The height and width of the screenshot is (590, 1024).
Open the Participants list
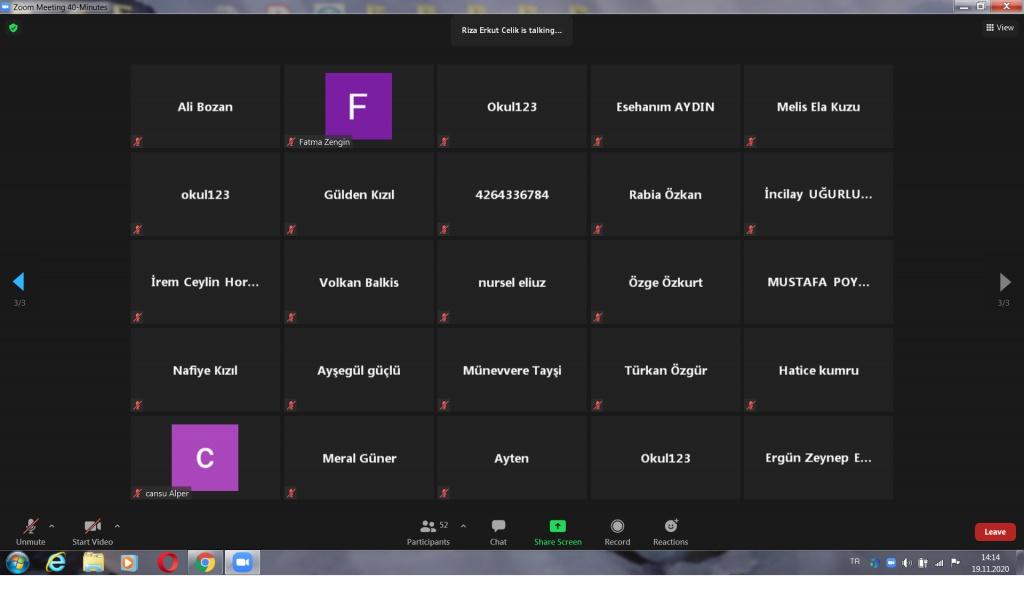429,527
